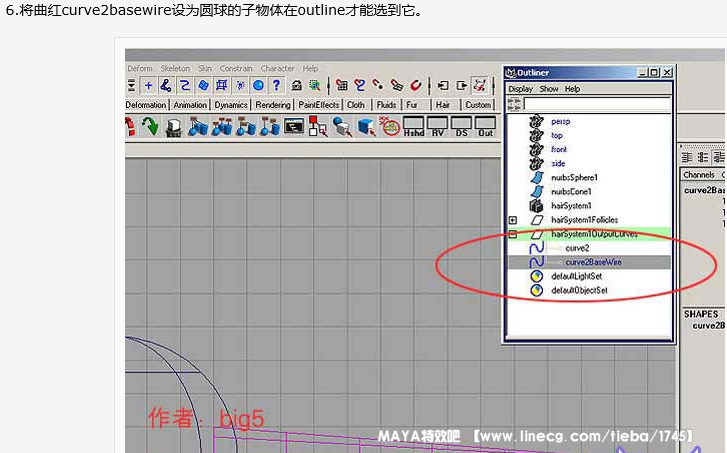
Task: Click the Hshd shelf button
Action: 413,127
